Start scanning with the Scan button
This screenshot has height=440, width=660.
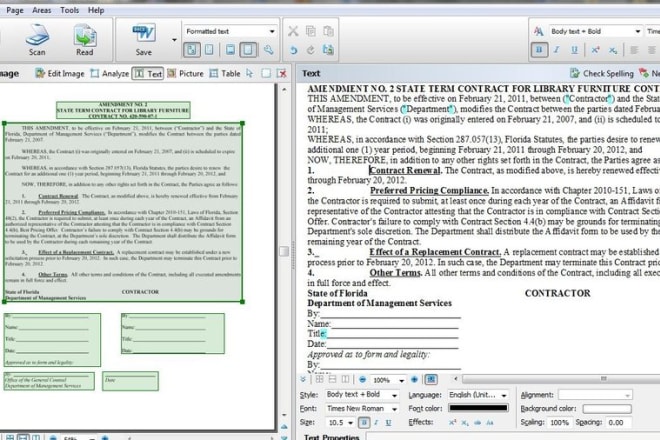[37, 40]
